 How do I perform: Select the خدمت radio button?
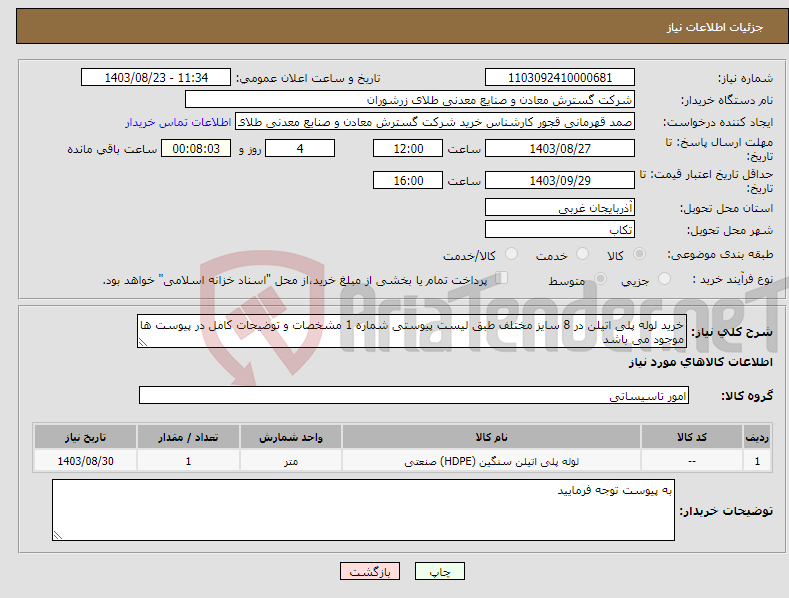pos(582,254)
